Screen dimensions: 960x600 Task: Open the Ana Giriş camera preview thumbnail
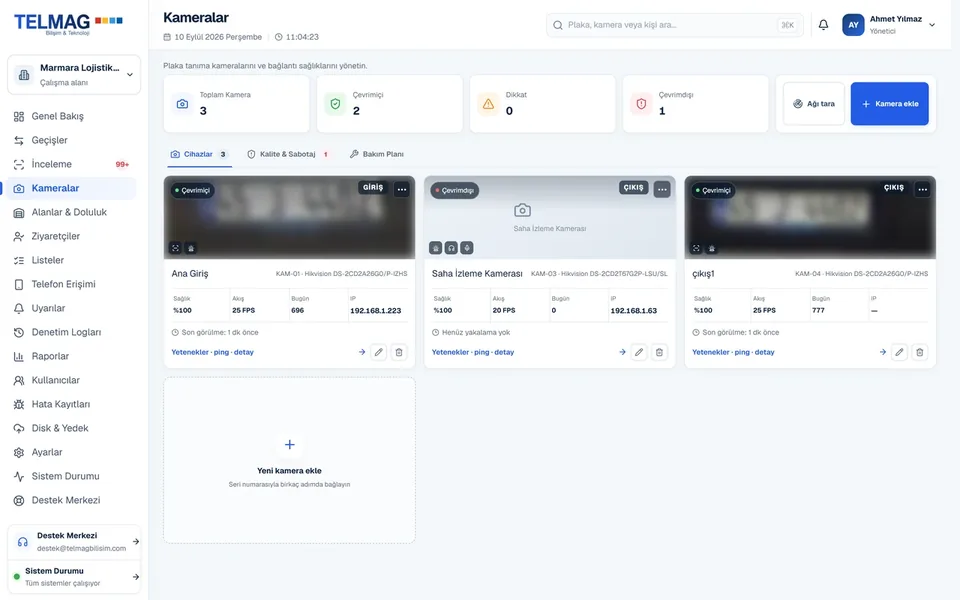click(290, 217)
